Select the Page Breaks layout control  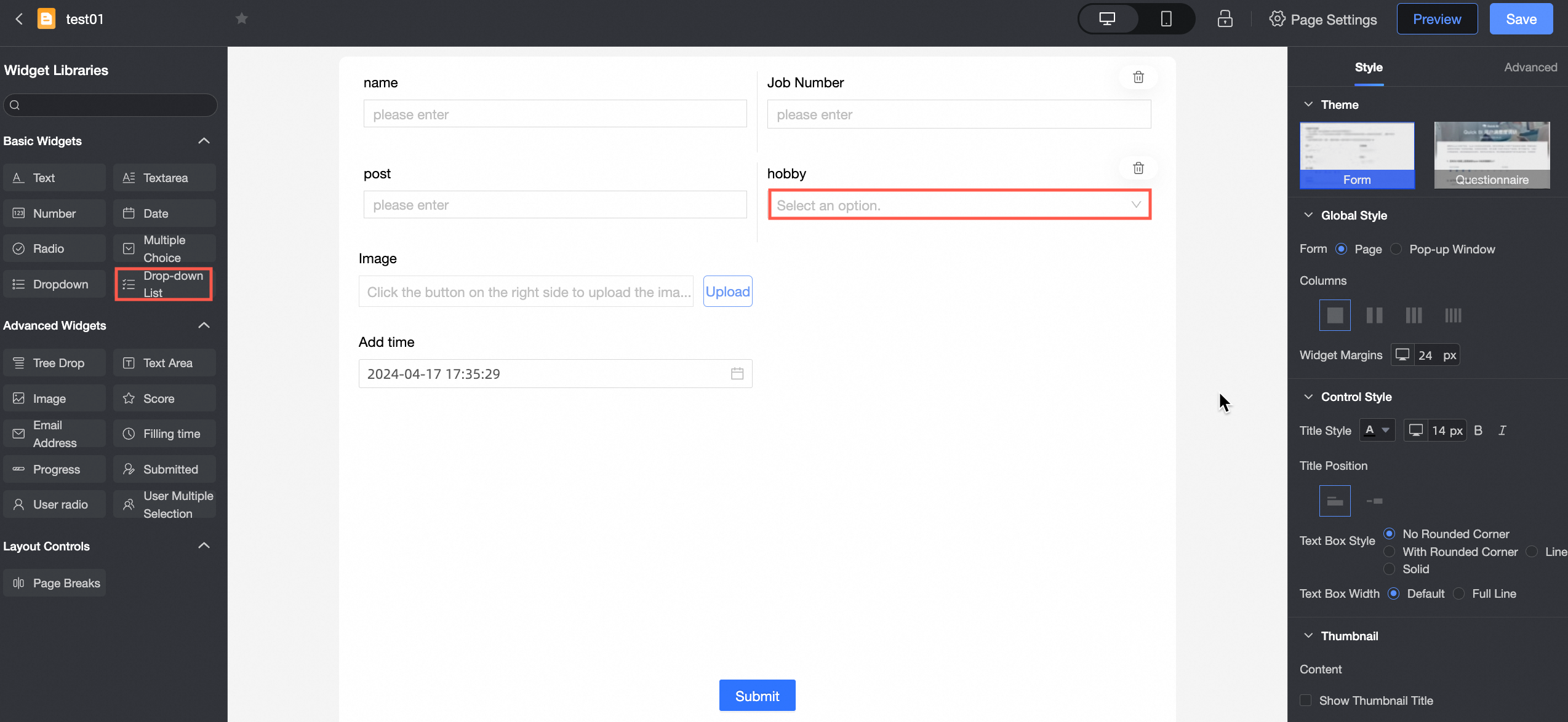[x=54, y=582]
